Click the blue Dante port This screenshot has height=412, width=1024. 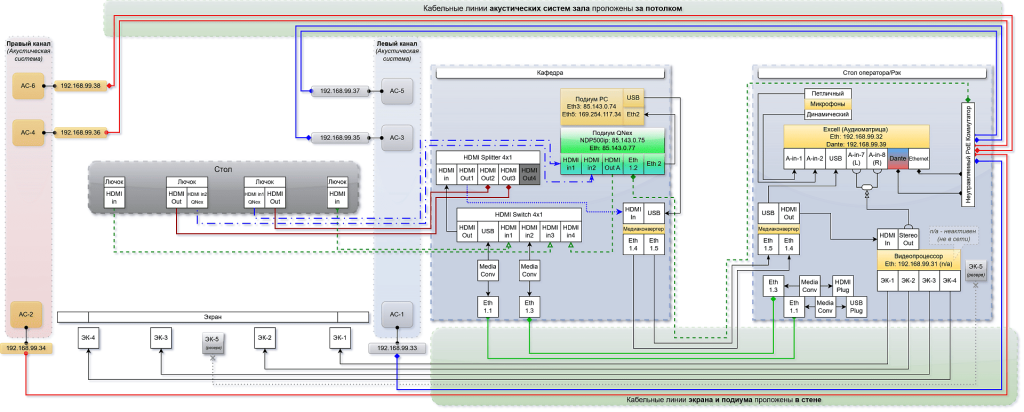tap(897, 159)
